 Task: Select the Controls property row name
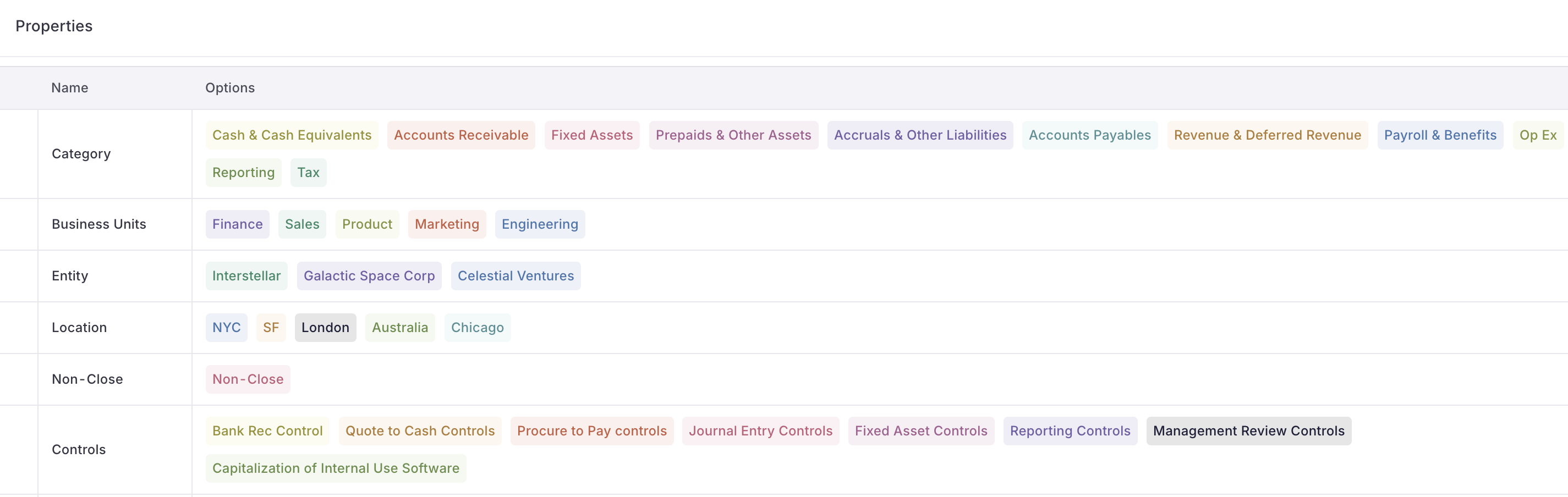point(79,450)
